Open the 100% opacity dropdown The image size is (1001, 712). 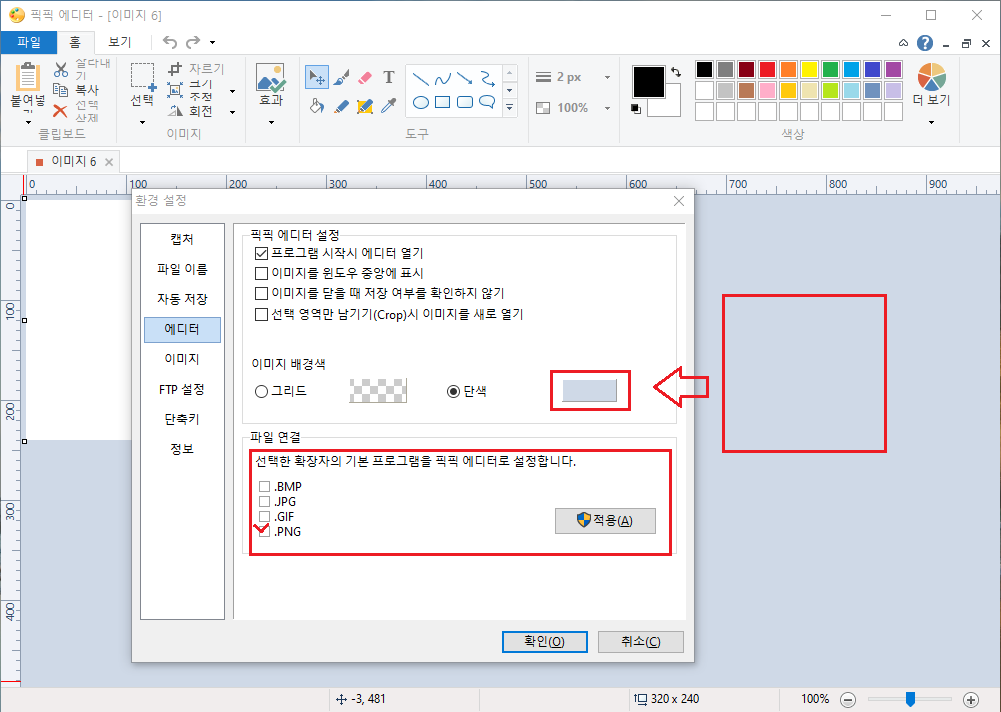click(x=607, y=108)
